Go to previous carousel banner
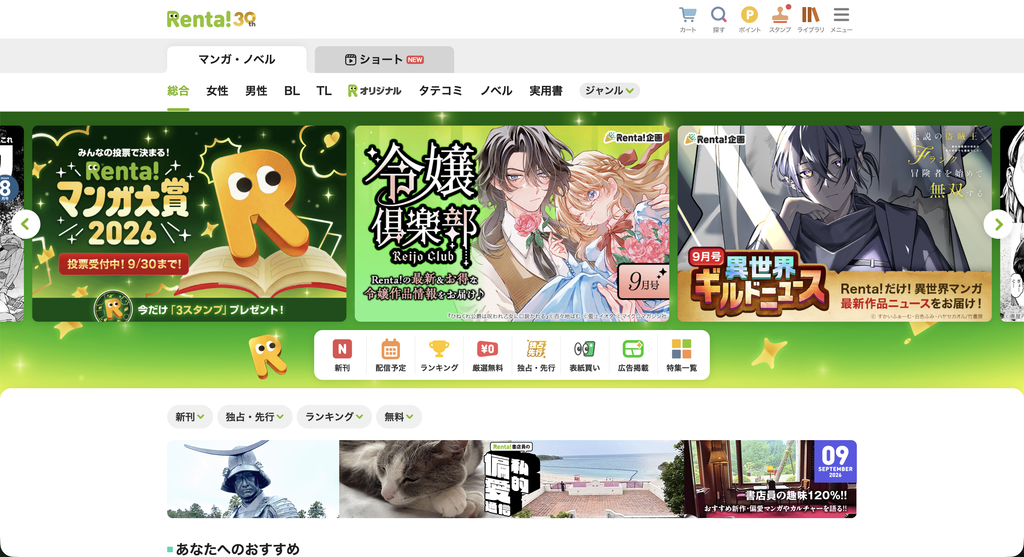 pos(25,224)
